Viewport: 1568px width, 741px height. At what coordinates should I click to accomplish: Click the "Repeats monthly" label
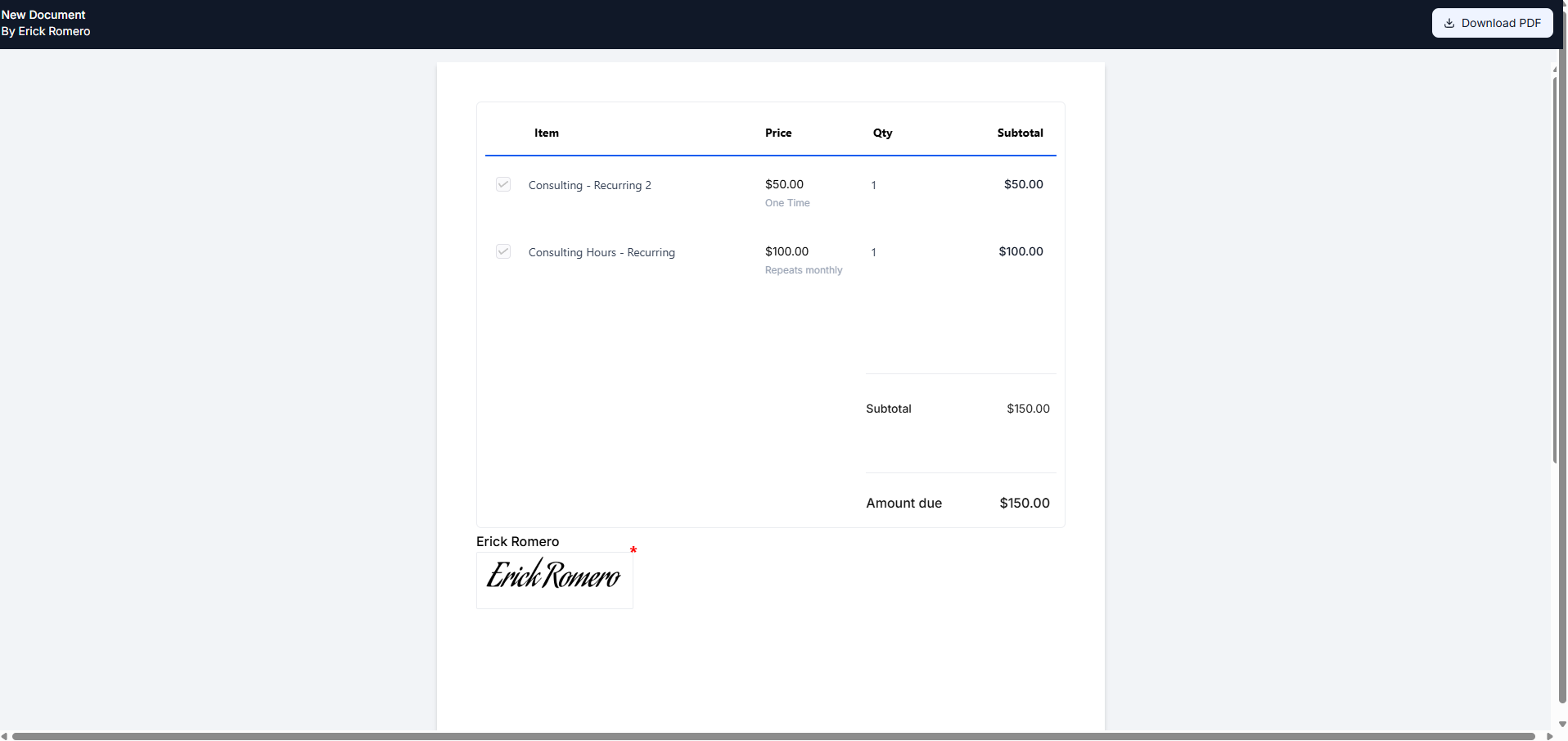point(804,270)
